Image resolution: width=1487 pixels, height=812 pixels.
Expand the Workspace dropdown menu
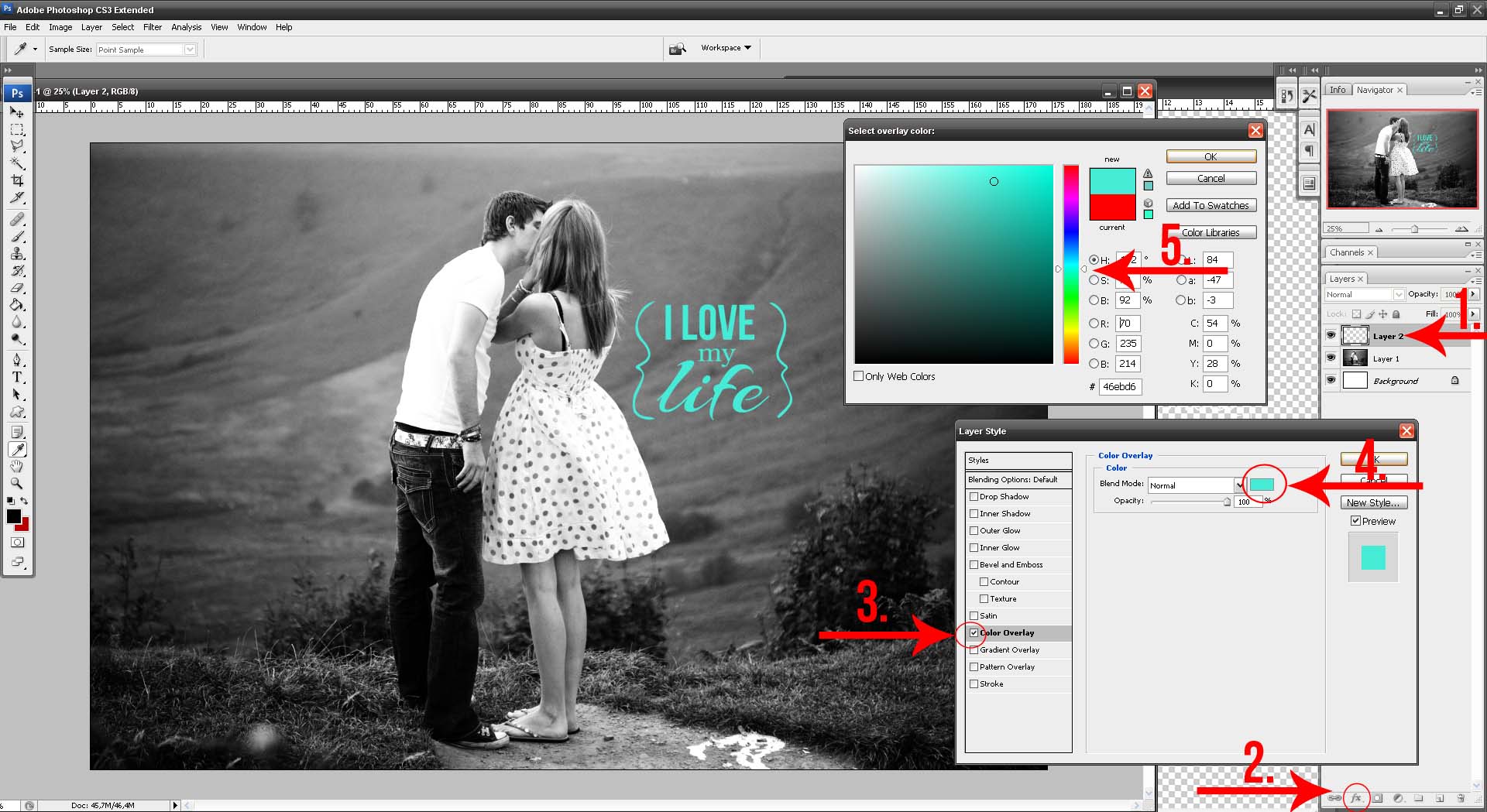pyautogui.click(x=726, y=48)
